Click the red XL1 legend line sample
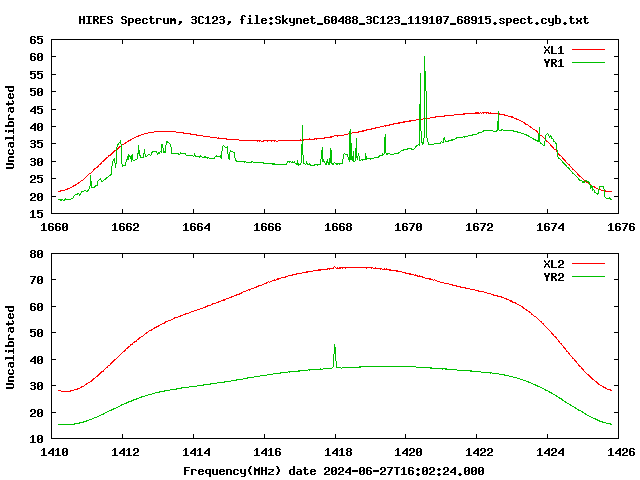640x480 pixels. (588, 50)
